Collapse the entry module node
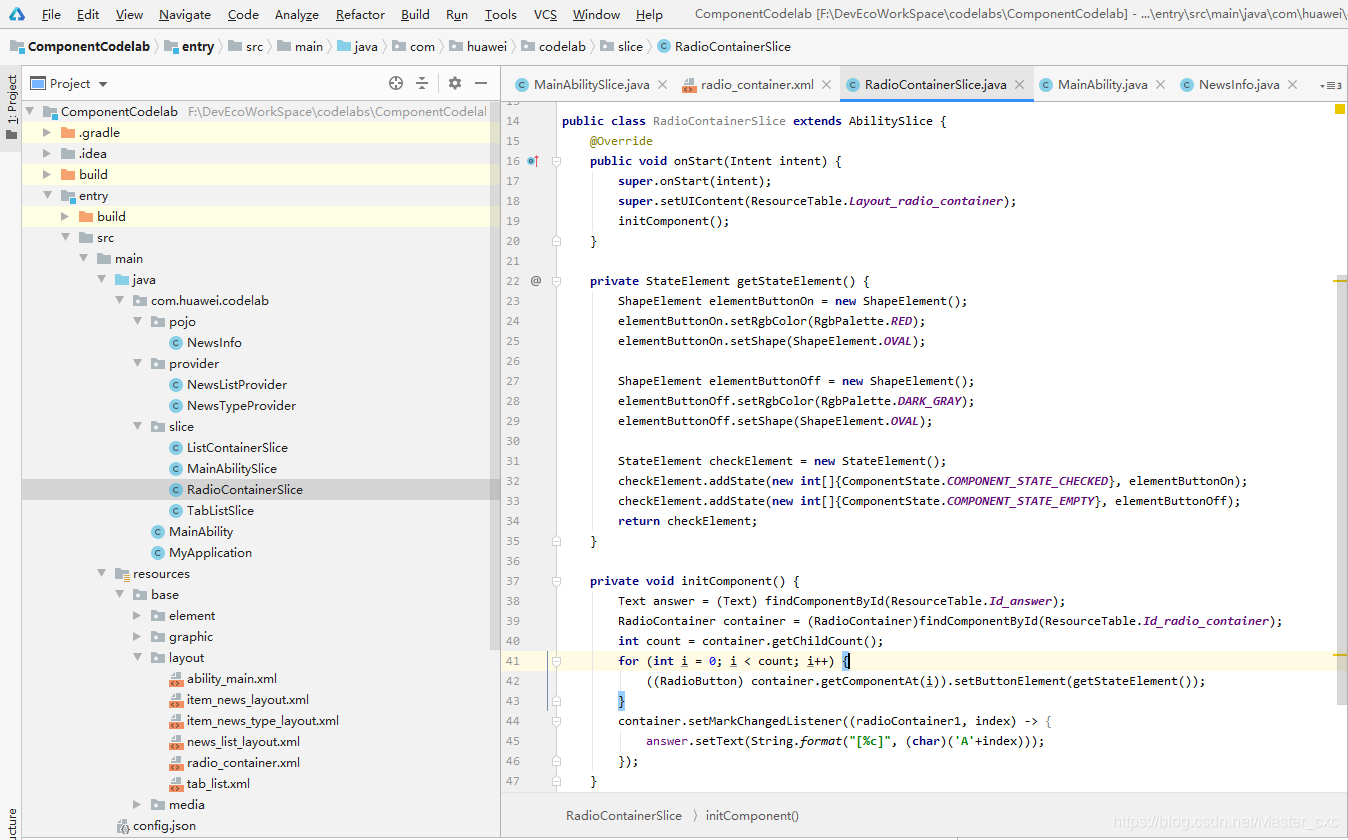 (47, 196)
